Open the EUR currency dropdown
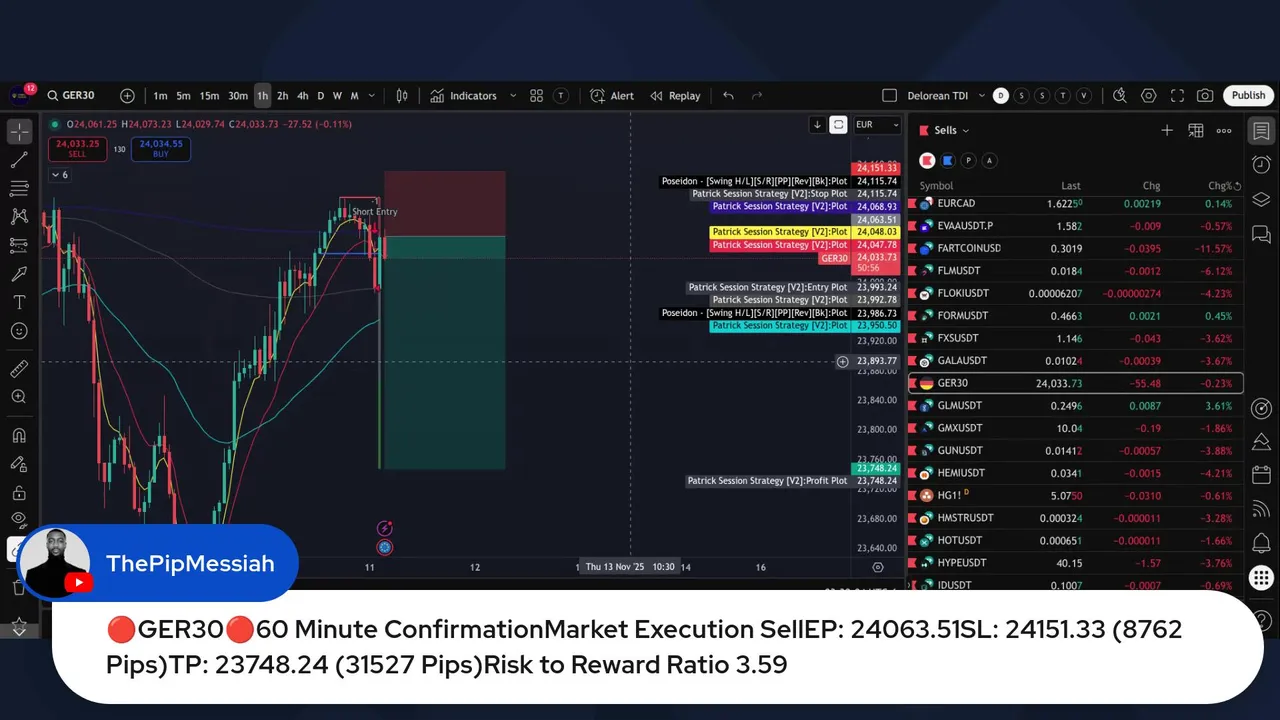Screen dimensions: 1280x720 [876, 125]
